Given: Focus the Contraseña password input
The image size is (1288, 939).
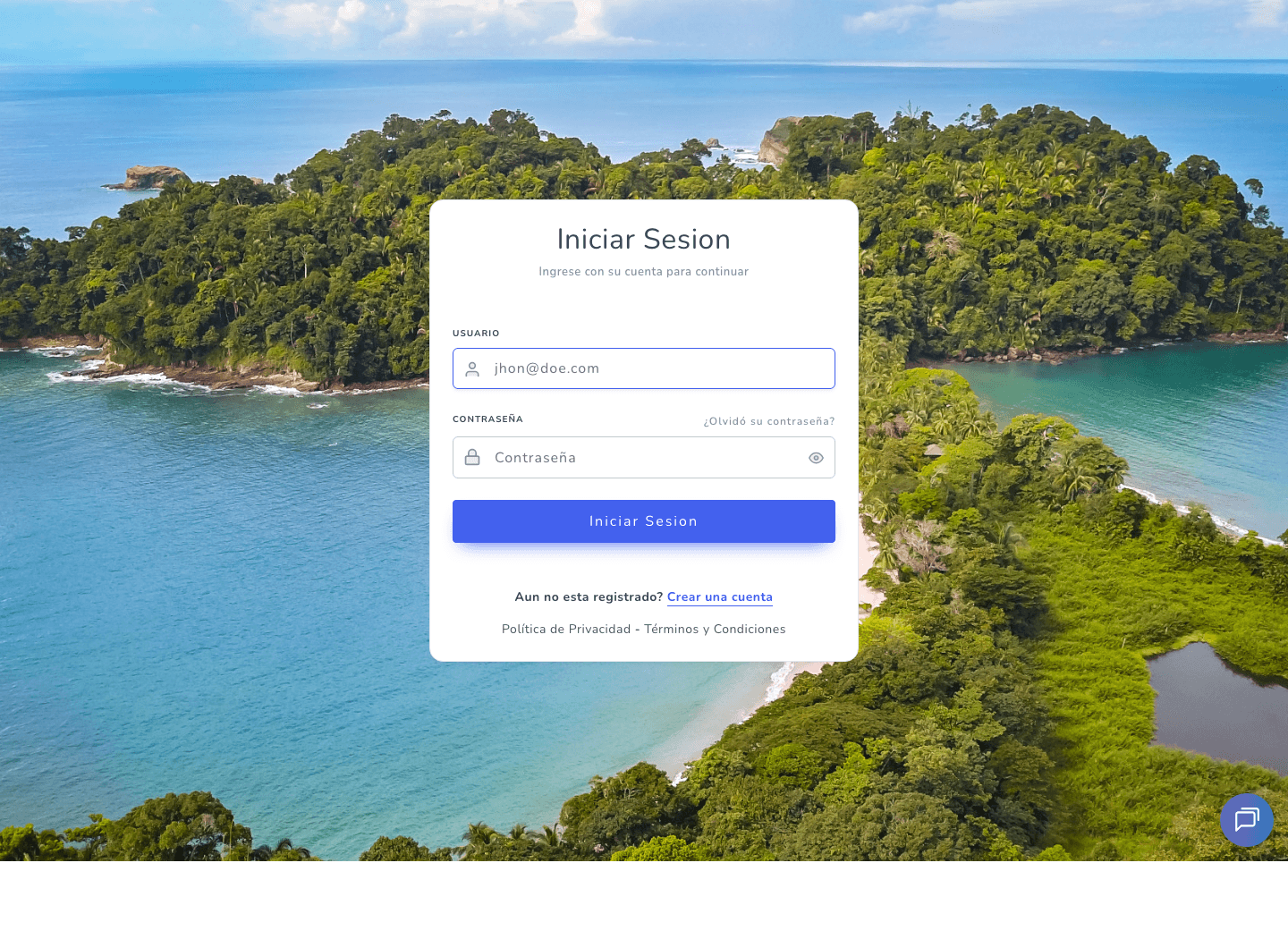Looking at the screenshot, I should (644, 457).
